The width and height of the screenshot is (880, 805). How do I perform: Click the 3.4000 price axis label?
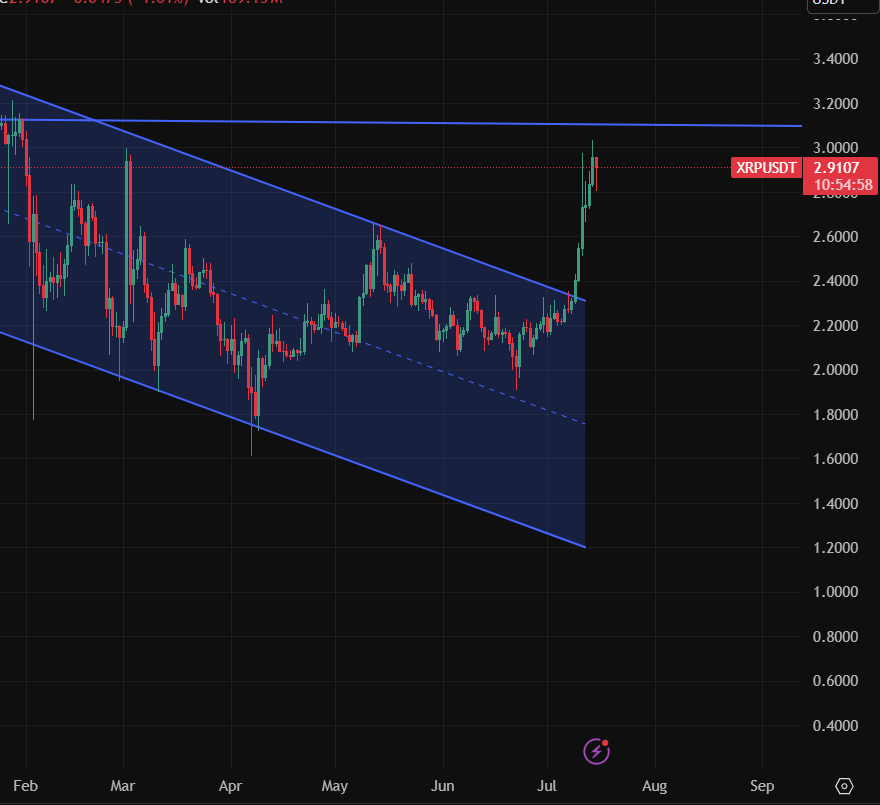point(836,59)
